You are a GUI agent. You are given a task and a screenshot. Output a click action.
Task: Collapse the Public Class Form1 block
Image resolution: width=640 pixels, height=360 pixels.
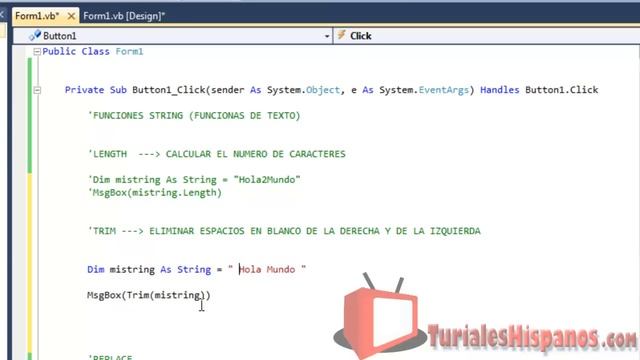click(x=37, y=51)
